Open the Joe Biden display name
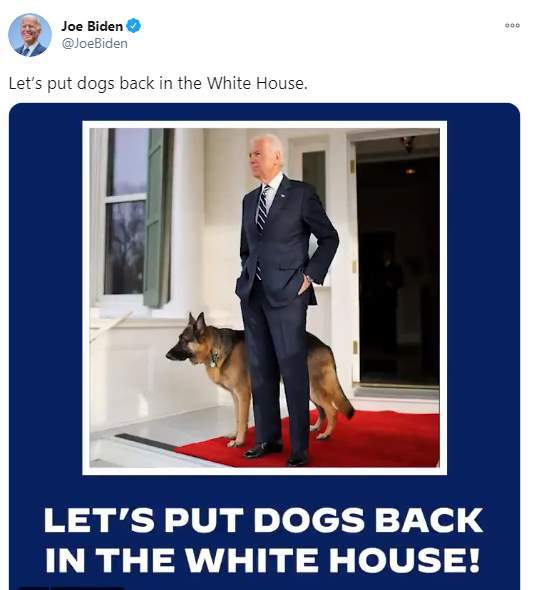Viewport: 544px width, 590px height. pyautogui.click(x=92, y=26)
